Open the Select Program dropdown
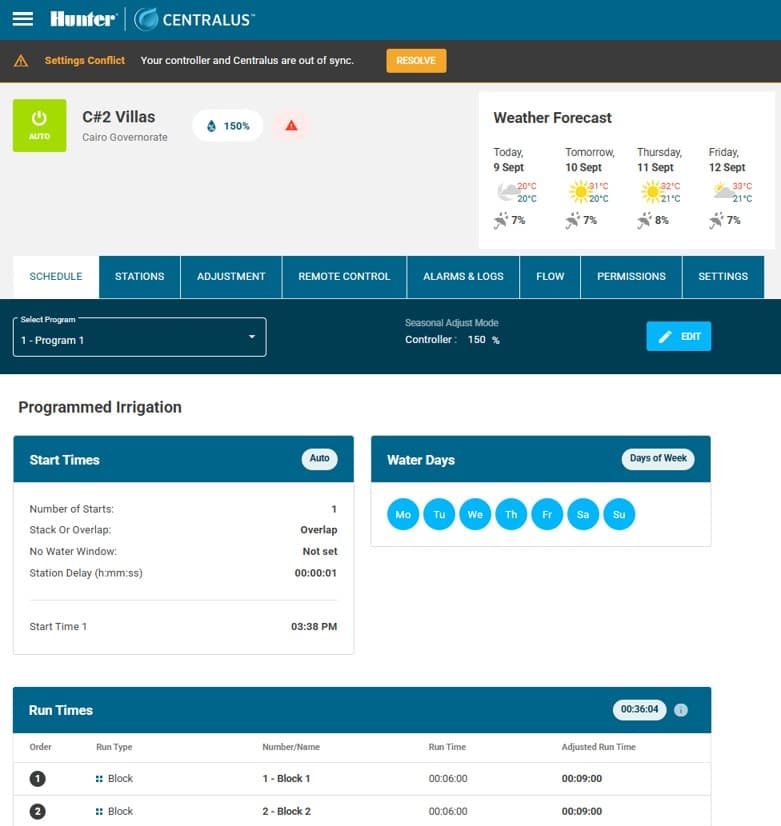This screenshot has height=826, width=781. (139, 338)
